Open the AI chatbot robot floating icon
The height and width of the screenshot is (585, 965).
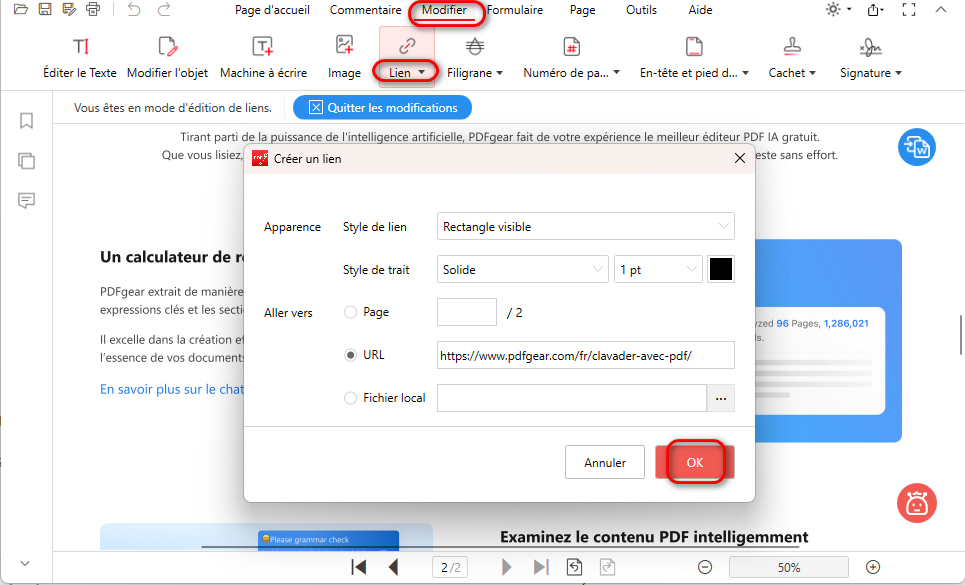[916, 503]
